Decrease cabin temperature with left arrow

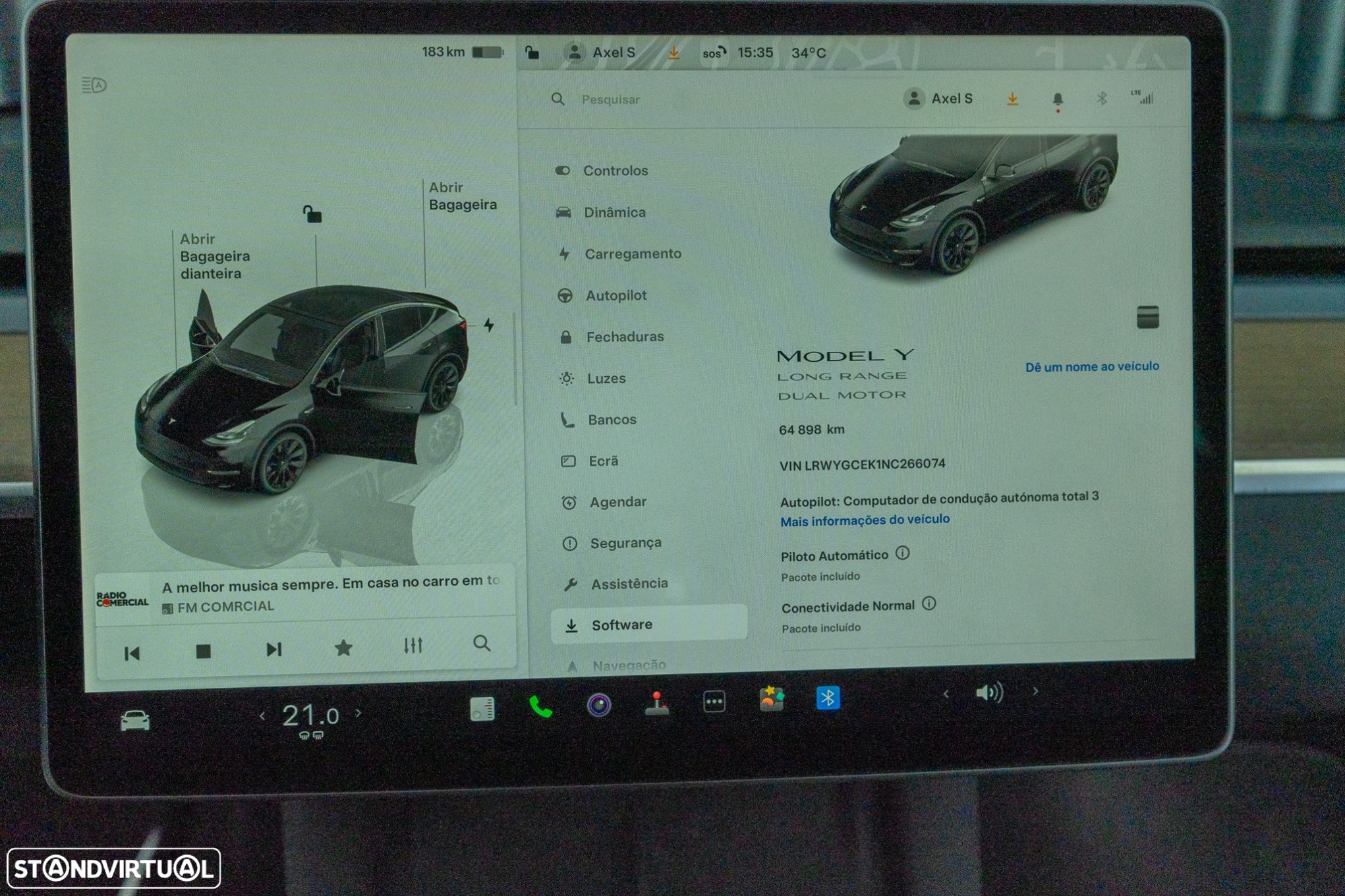click(x=262, y=715)
